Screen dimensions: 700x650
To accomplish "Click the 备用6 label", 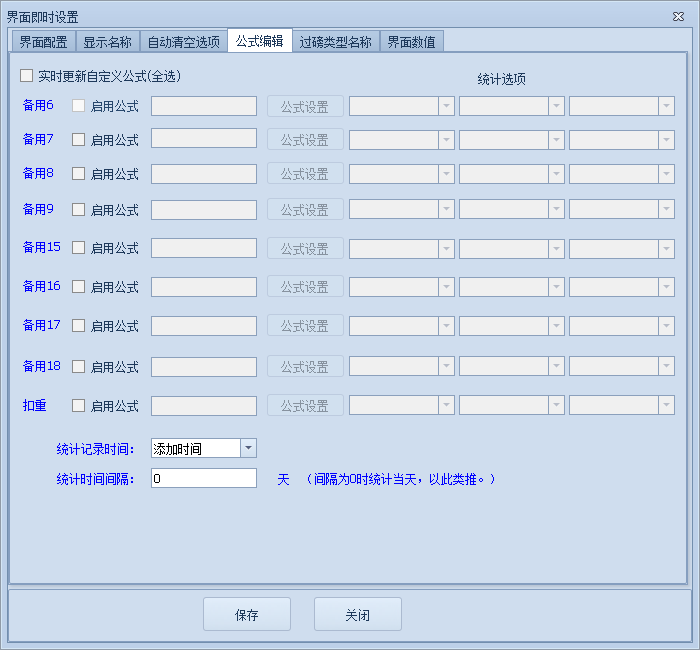I will pyautogui.click(x=38, y=105).
